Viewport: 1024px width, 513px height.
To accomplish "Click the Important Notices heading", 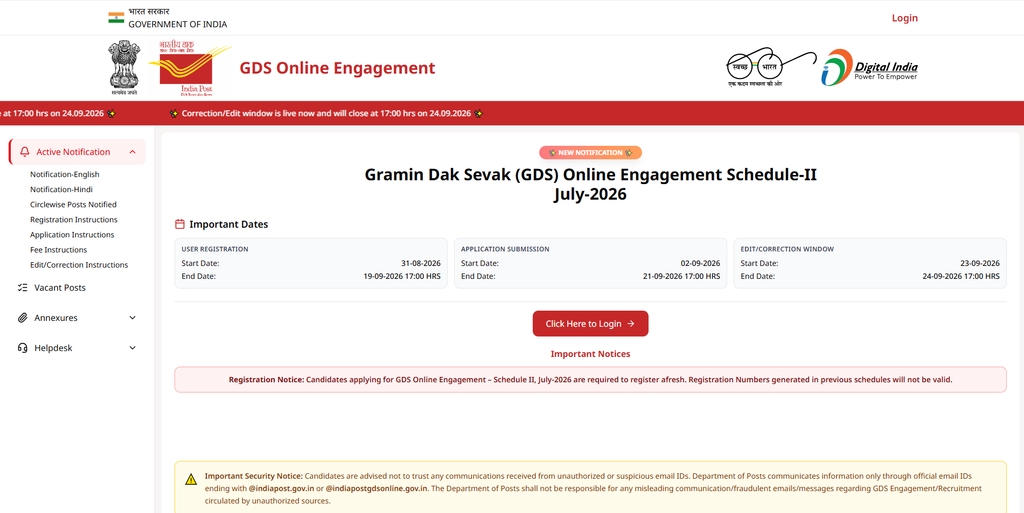I will [x=590, y=354].
